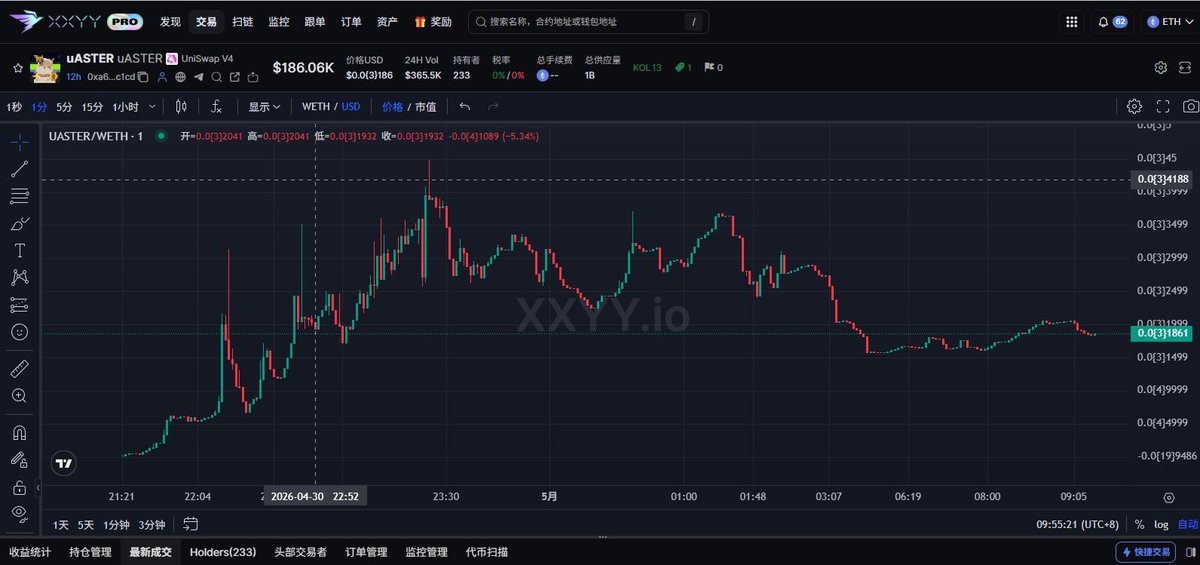Switch to the 收益统计 tab
This screenshot has width=1200, height=565.
click(x=30, y=551)
